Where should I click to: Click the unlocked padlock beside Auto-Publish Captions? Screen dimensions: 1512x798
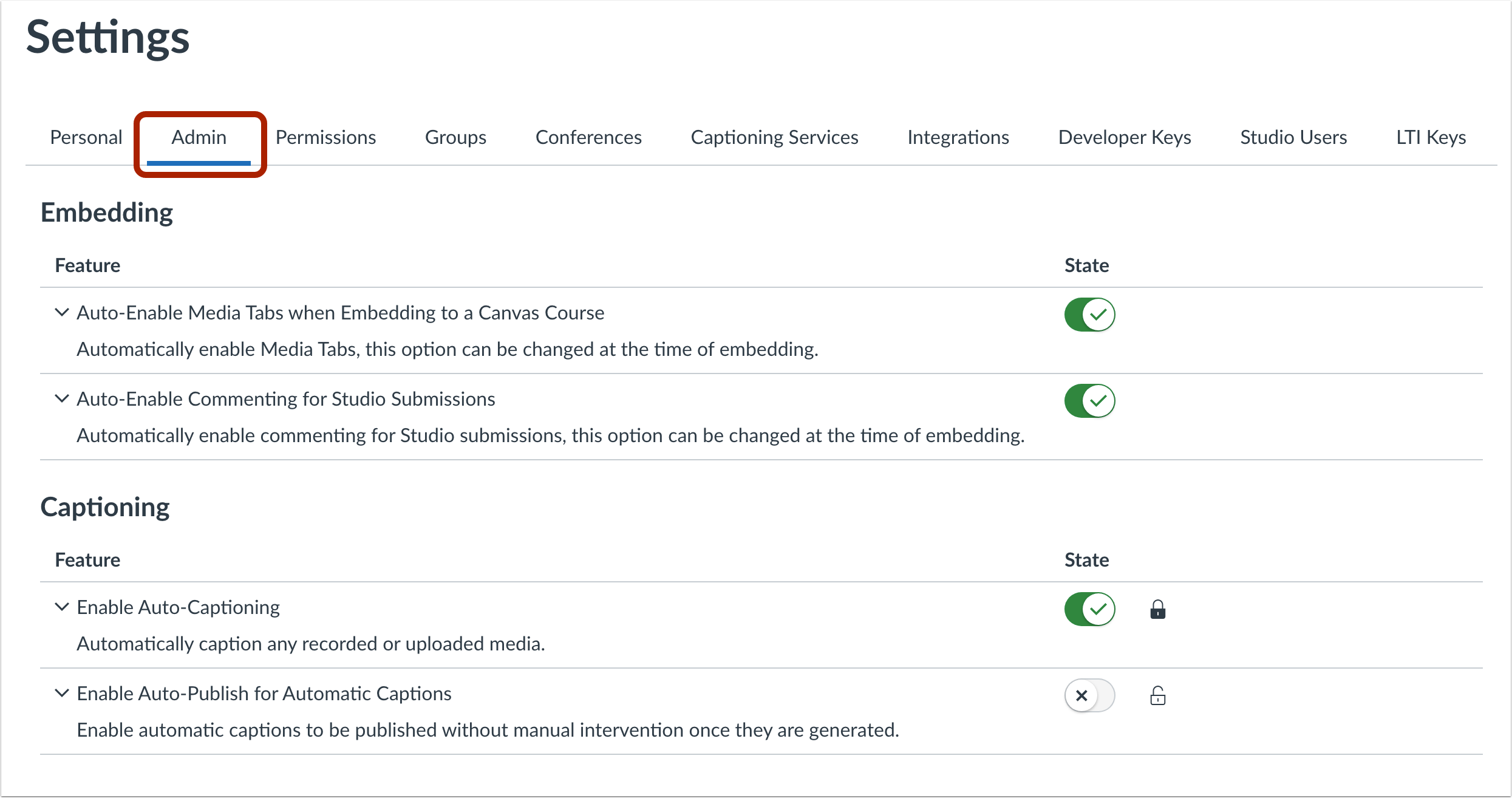(x=1157, y=695)
